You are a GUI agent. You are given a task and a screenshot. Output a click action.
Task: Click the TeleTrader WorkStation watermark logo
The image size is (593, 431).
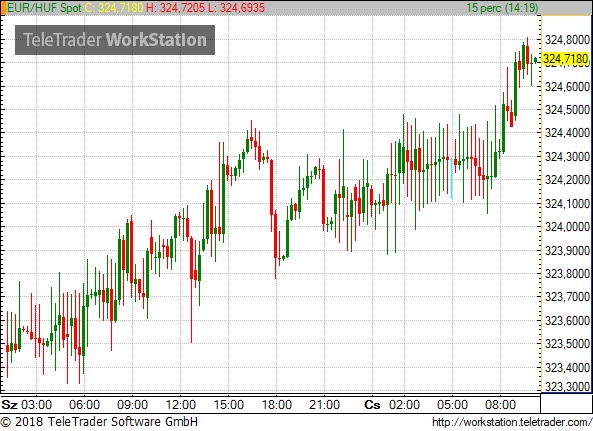click(x=115, y=40)
